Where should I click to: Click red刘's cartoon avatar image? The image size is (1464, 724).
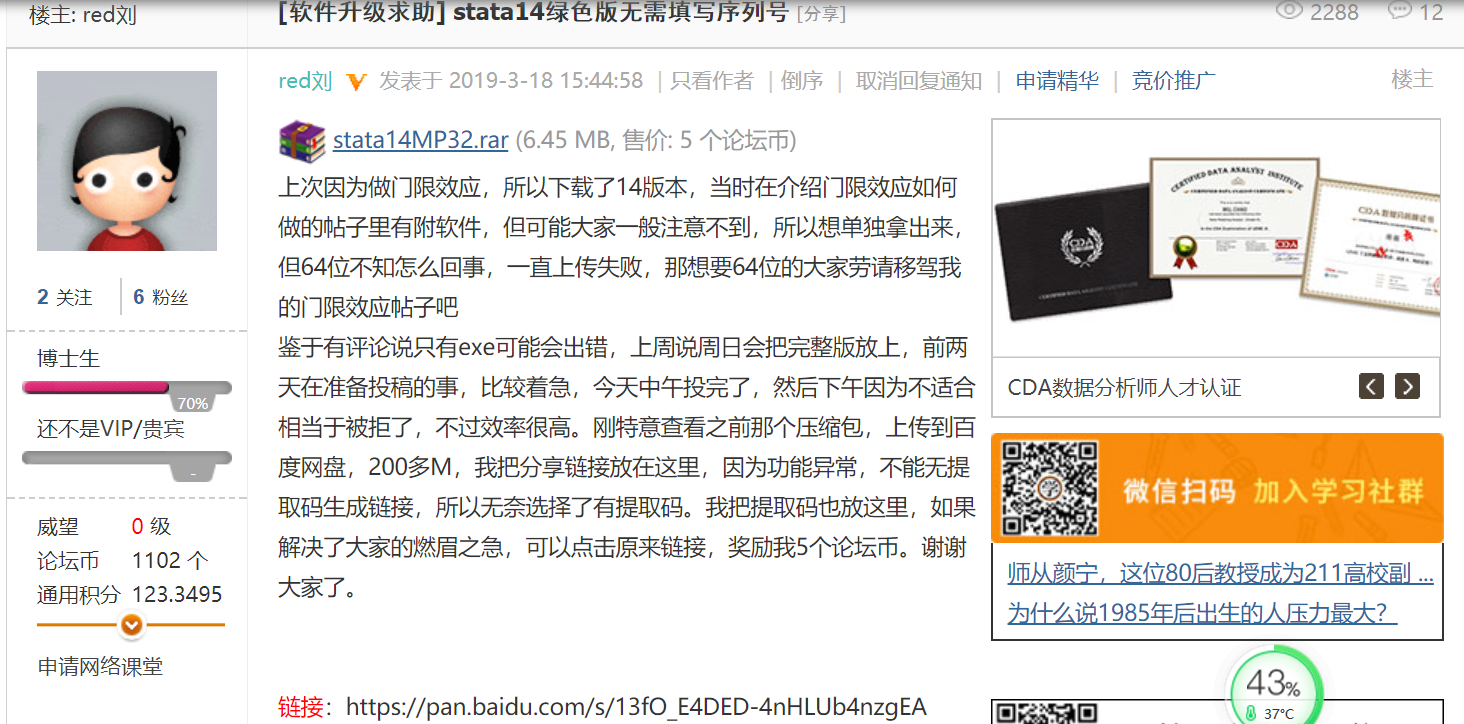point(127,161)
